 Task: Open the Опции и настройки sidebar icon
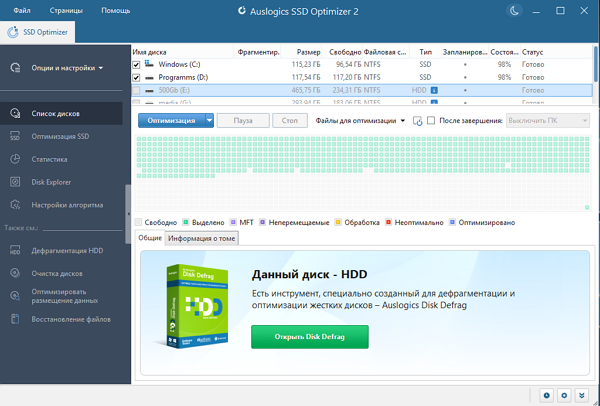tap(15, 68)
